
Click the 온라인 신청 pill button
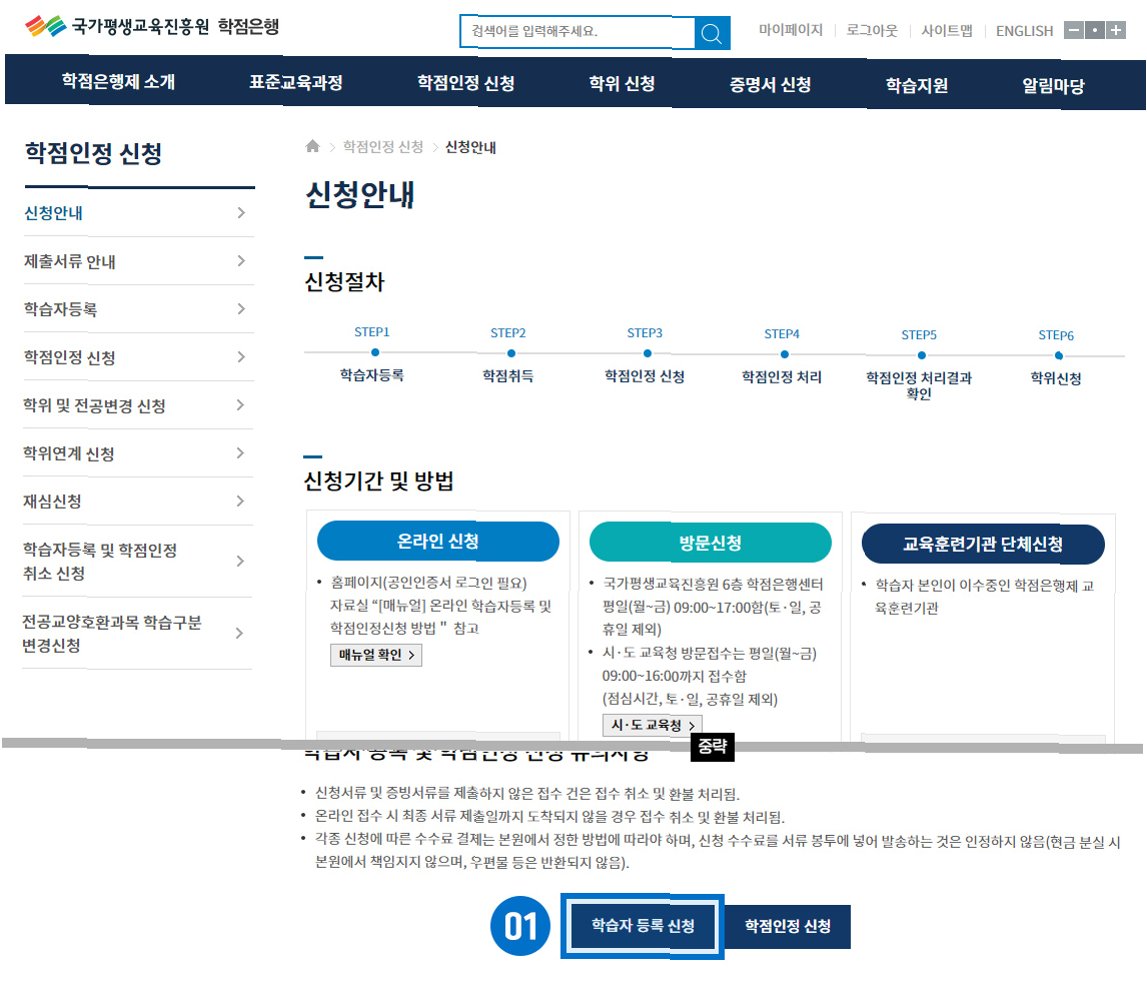[x=438, y=541]
